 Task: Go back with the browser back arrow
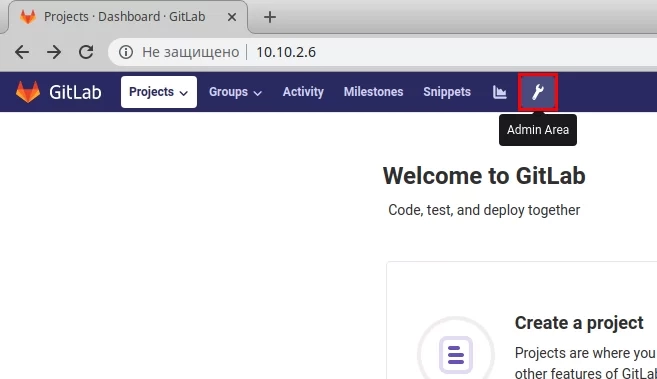pos(22,52)
